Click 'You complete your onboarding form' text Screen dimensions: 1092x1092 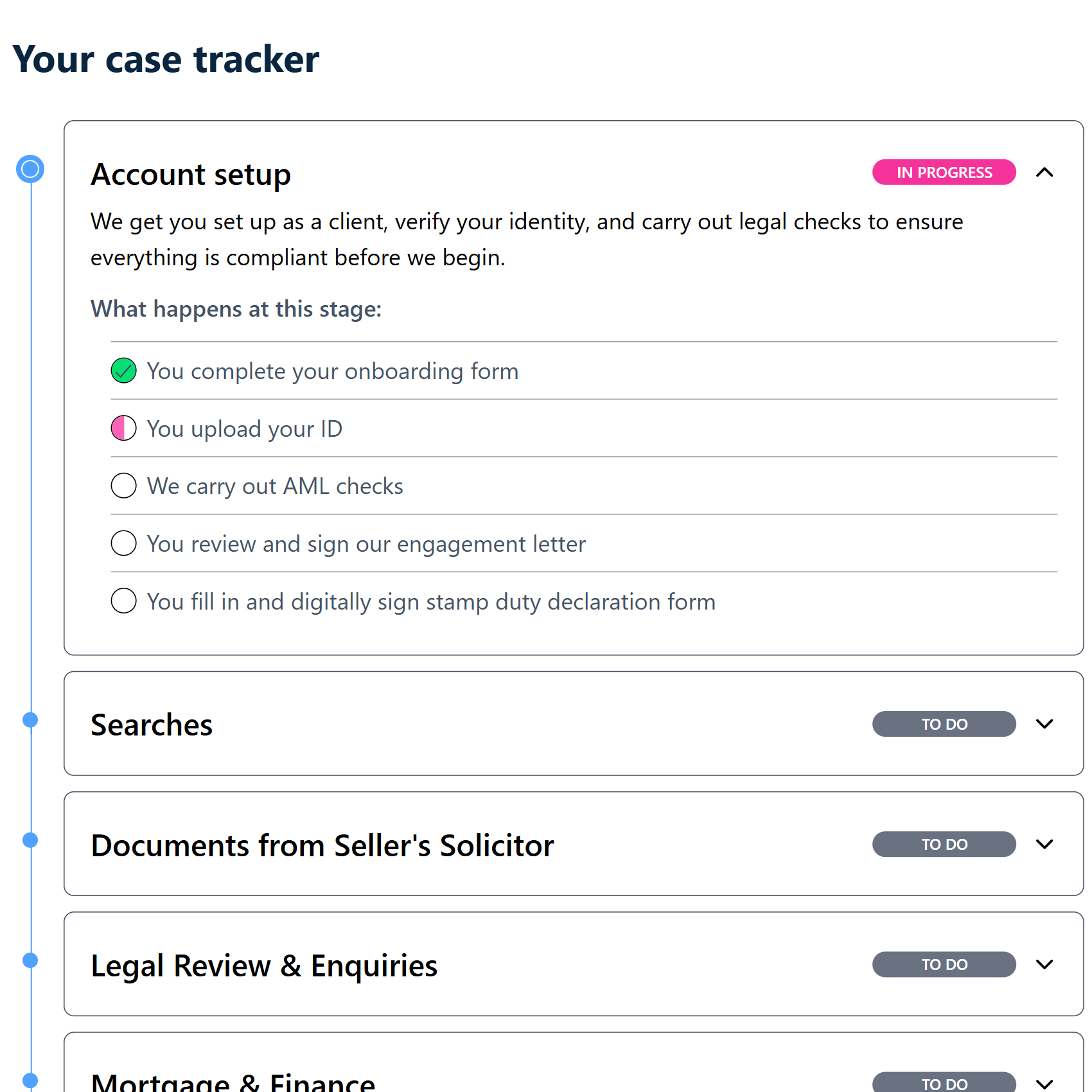[x=332, y=371]
